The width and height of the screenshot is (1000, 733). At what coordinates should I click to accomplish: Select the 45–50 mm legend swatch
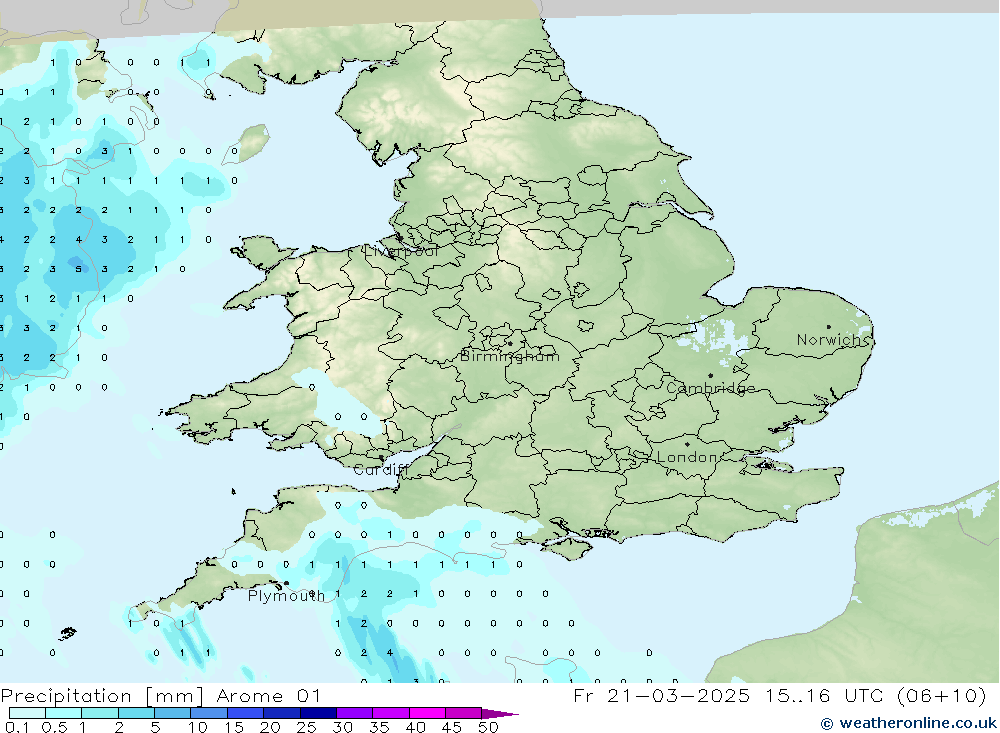point(464,713)
